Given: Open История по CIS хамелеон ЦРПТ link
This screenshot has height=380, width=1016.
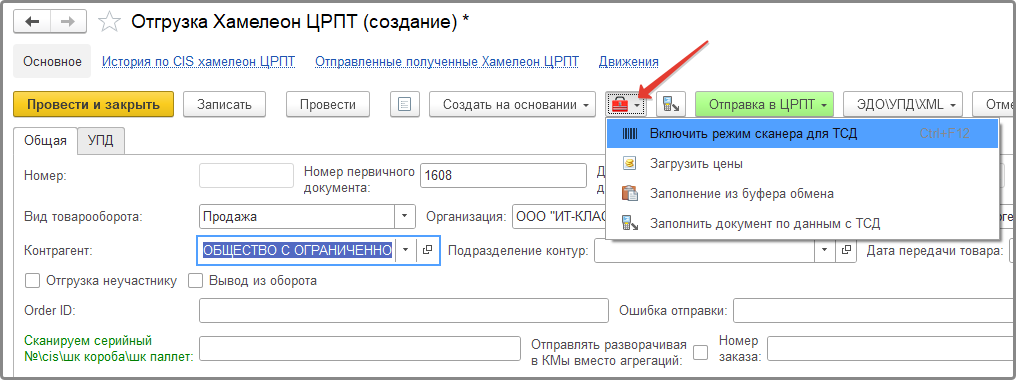Looking at the screenshot, I should (198, 62).
